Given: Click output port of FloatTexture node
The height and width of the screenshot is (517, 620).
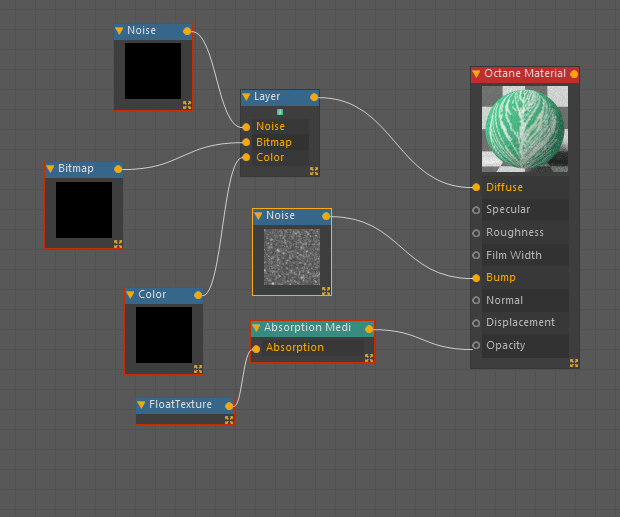Looking at the screenshot, I should pos(229,406).
